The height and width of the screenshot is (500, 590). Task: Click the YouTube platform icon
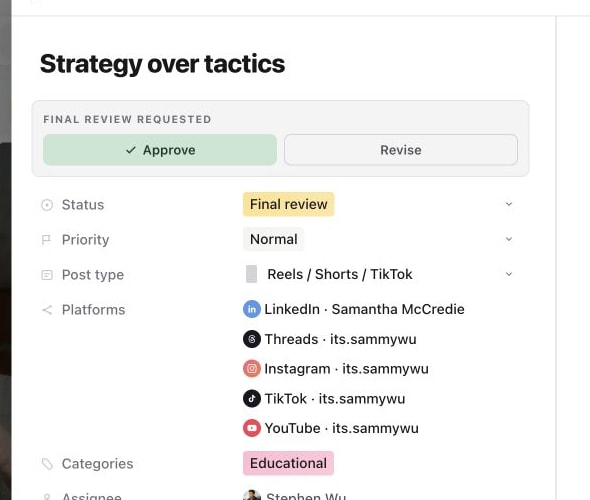coord(252,428)
